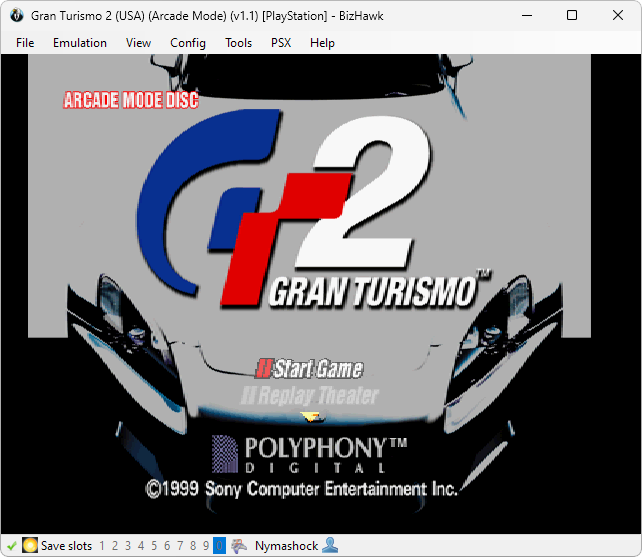The image size is (642, 557).
Task: Select save slot 4
Action: [x=141, y=546]
